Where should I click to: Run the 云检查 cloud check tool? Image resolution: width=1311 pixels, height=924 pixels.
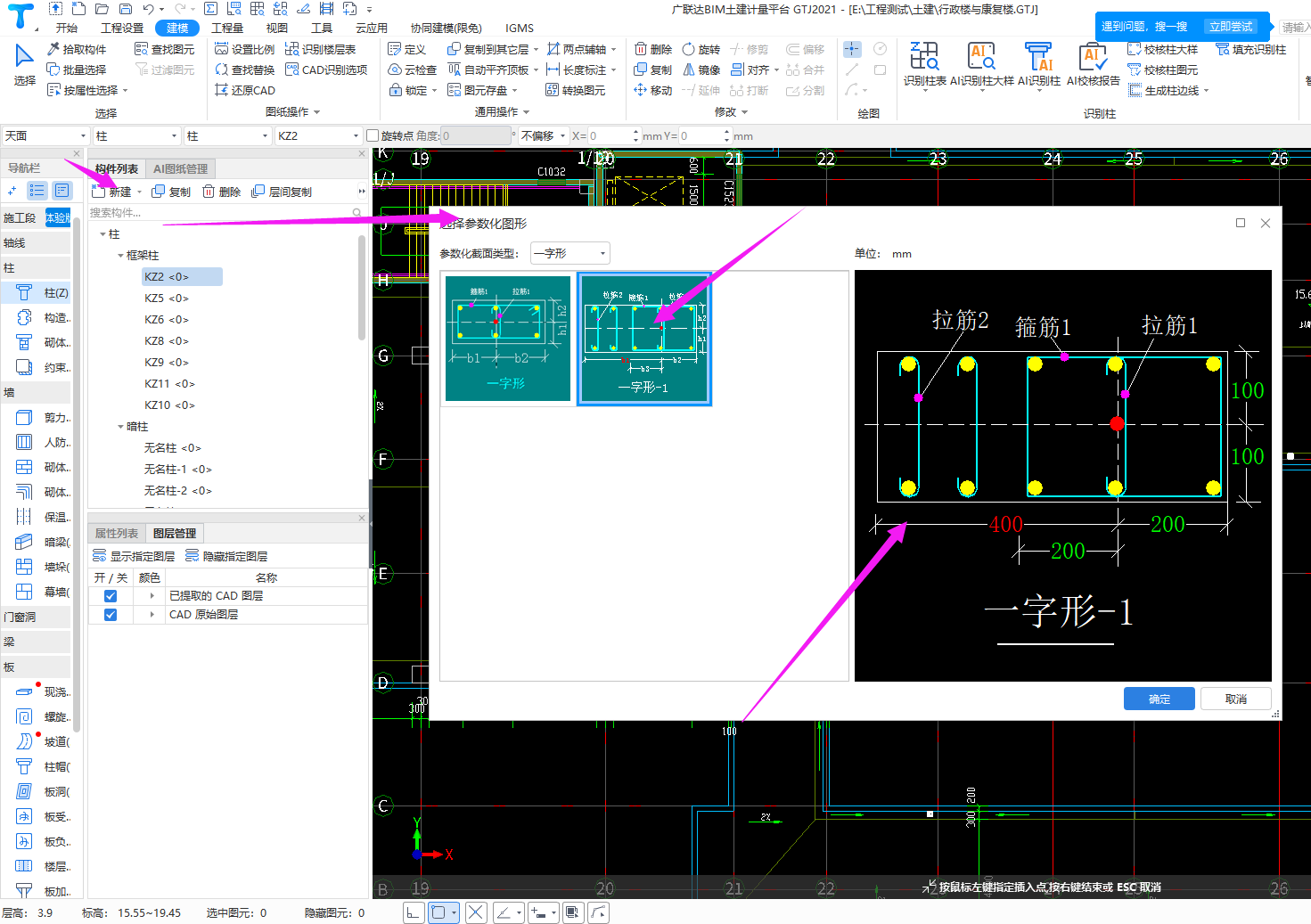coord(413,70)
